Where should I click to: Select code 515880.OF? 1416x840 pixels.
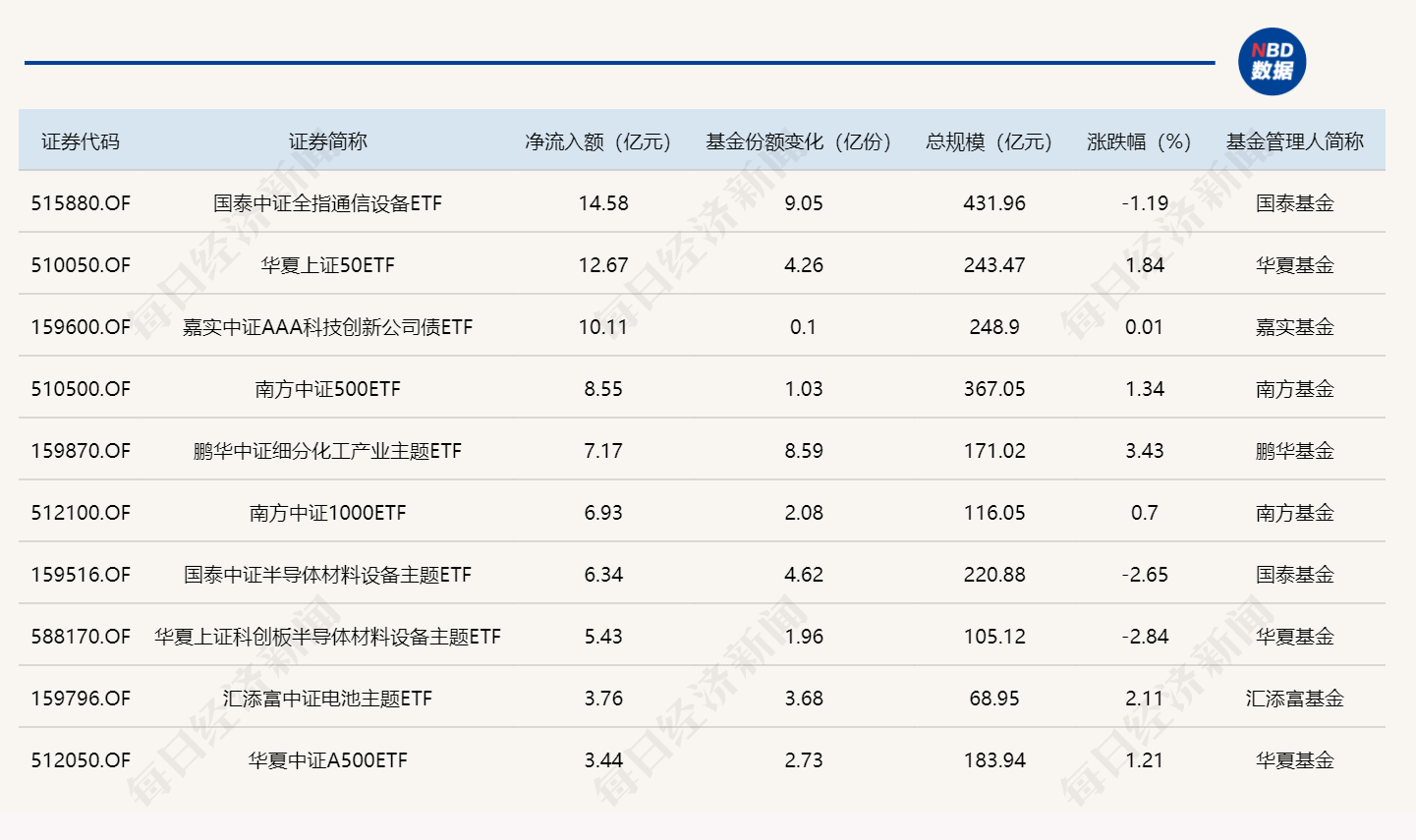click(81, 203)
